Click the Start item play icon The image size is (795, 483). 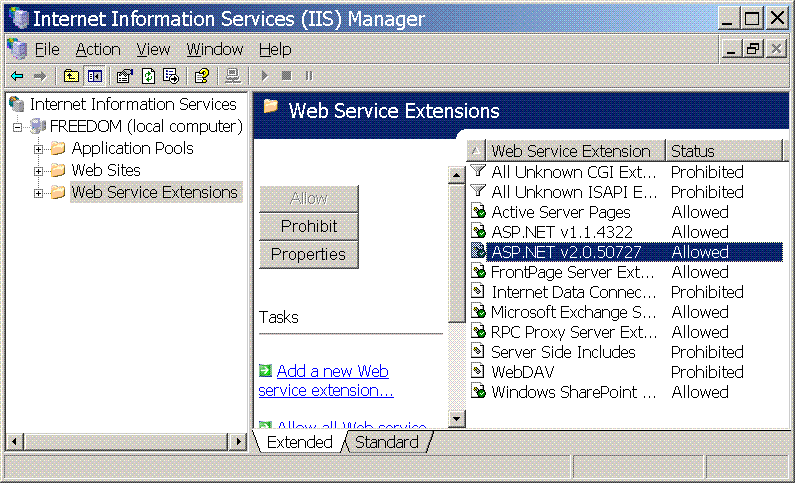(x=264, y=77)
